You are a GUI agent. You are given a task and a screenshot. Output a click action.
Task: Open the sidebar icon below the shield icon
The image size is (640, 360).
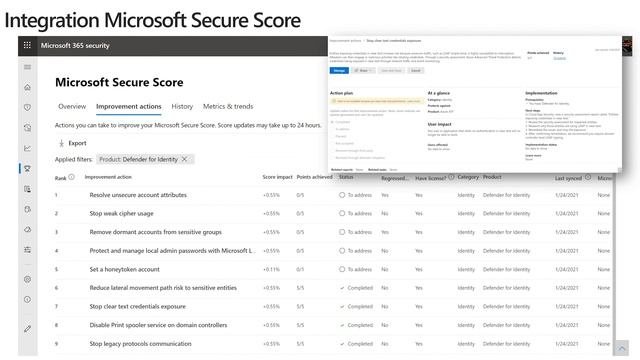pos(27,128)
